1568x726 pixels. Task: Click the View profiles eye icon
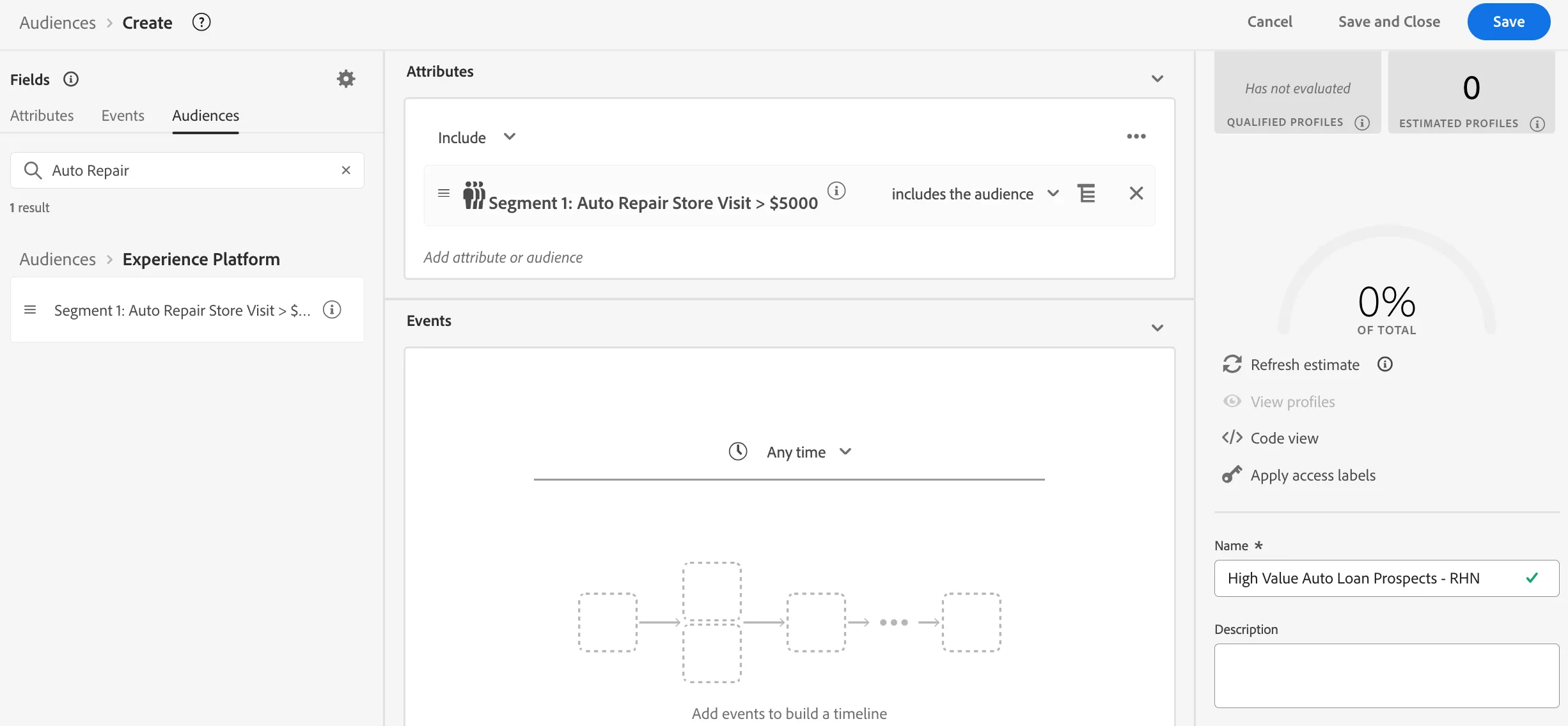(x=1232, y=401)
